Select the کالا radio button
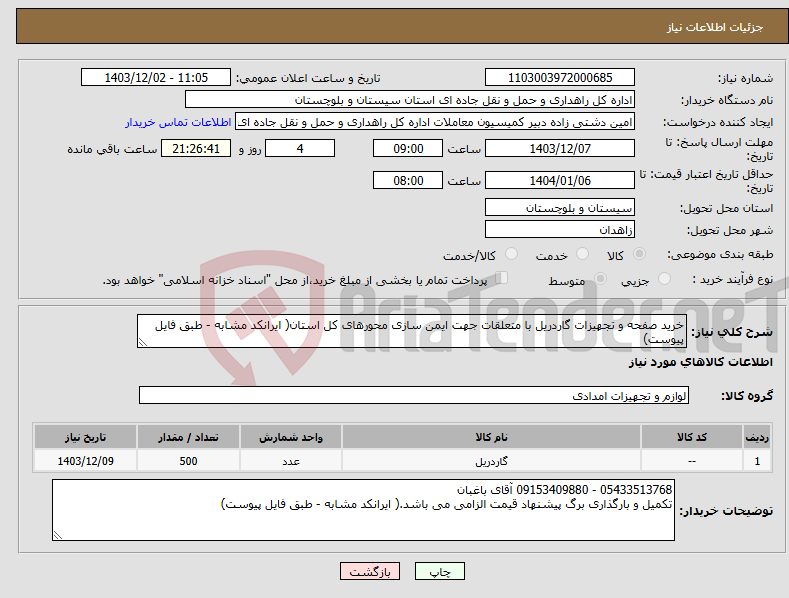789x598 pixels. tap(639, 254)
